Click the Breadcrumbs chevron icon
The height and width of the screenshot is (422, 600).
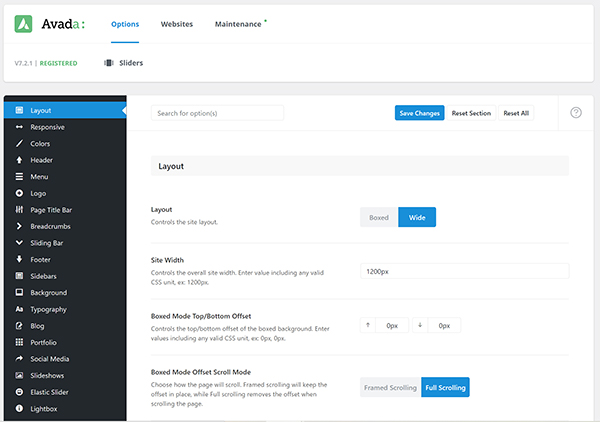pos(19,226)
